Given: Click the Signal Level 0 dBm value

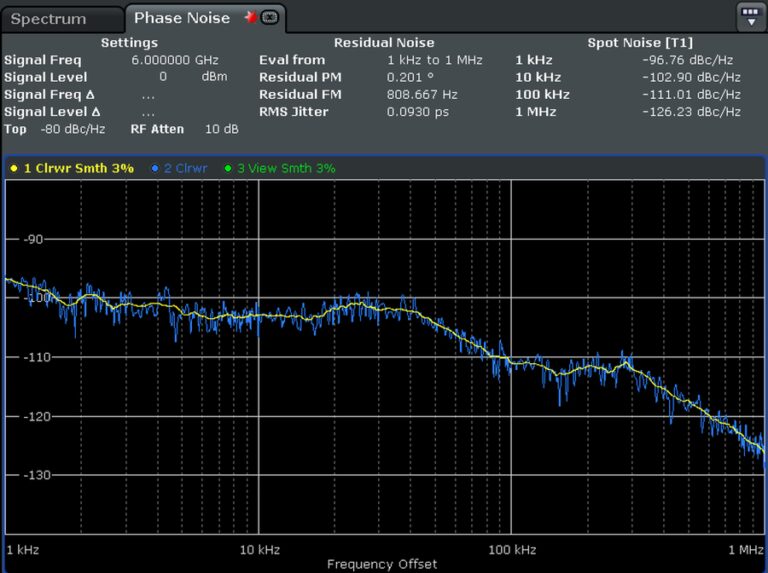Looking at the screenshot, I should [x=162, y=77].
